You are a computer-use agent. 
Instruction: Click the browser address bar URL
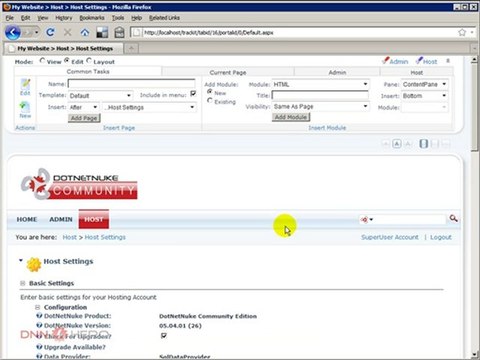tap(208, 32)
